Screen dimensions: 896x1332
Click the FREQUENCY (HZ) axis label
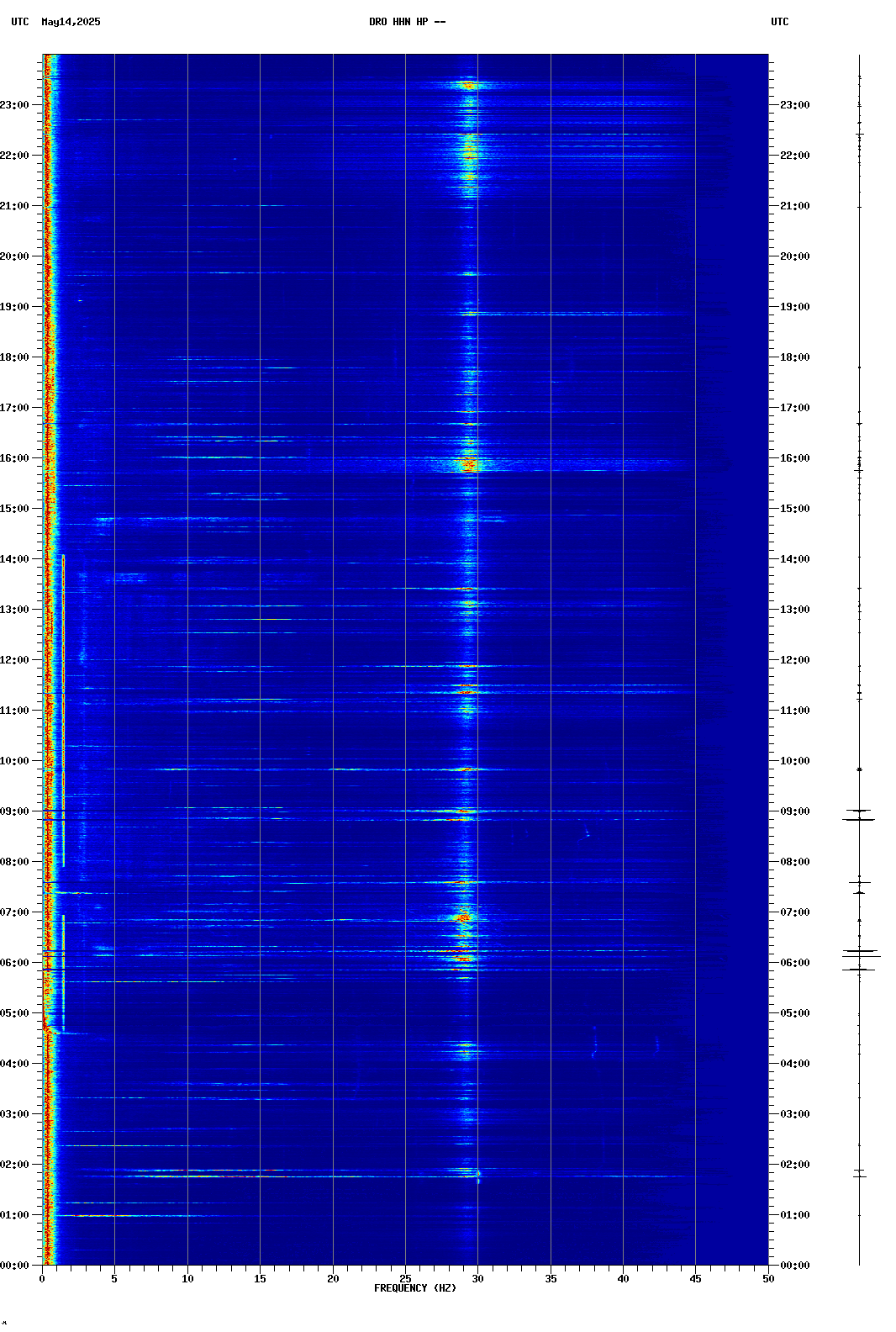[x=414, y=1288]
